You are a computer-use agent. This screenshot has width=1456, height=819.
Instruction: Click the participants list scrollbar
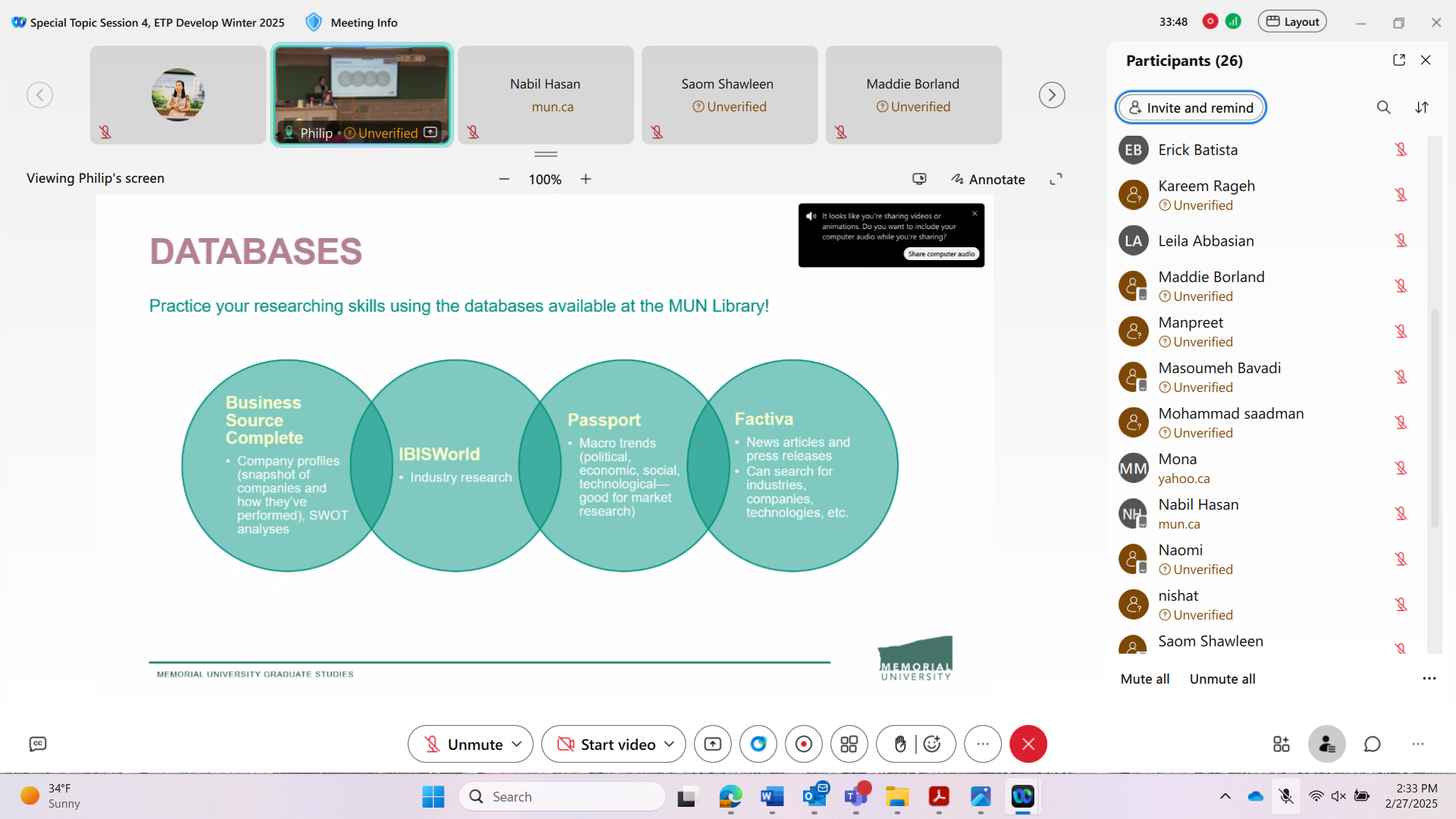(x=1434, y=417)
